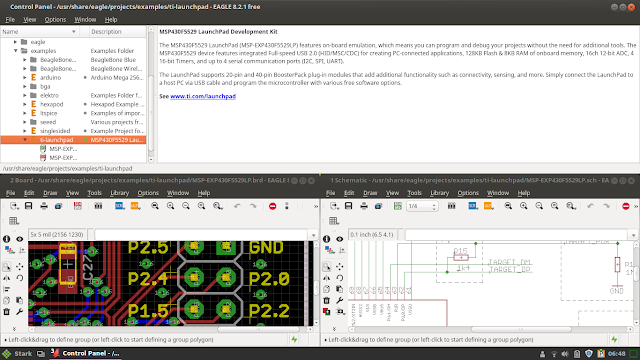Select the Change wrench tool in schematic editor

pos(340,300)
